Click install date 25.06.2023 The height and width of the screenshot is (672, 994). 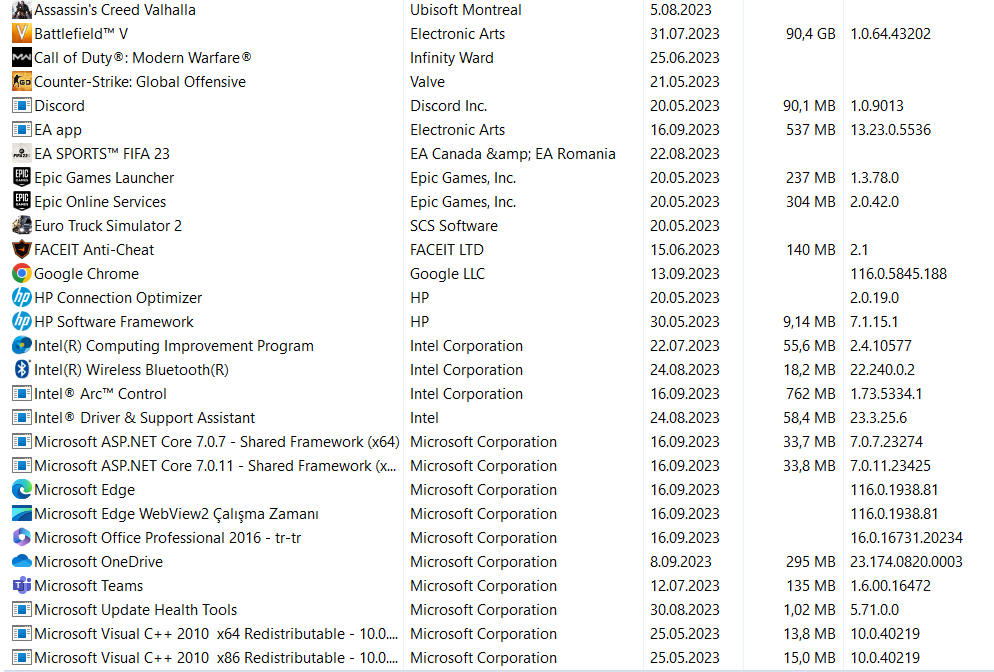[x=685, y=58]
